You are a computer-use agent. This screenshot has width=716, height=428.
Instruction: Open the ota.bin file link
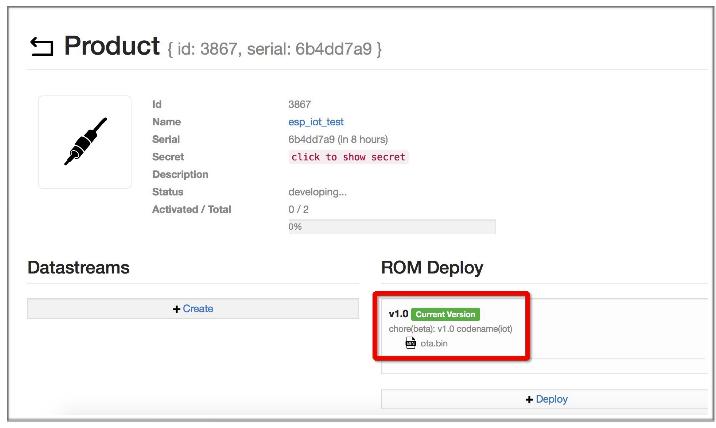[x=433, y=343]
